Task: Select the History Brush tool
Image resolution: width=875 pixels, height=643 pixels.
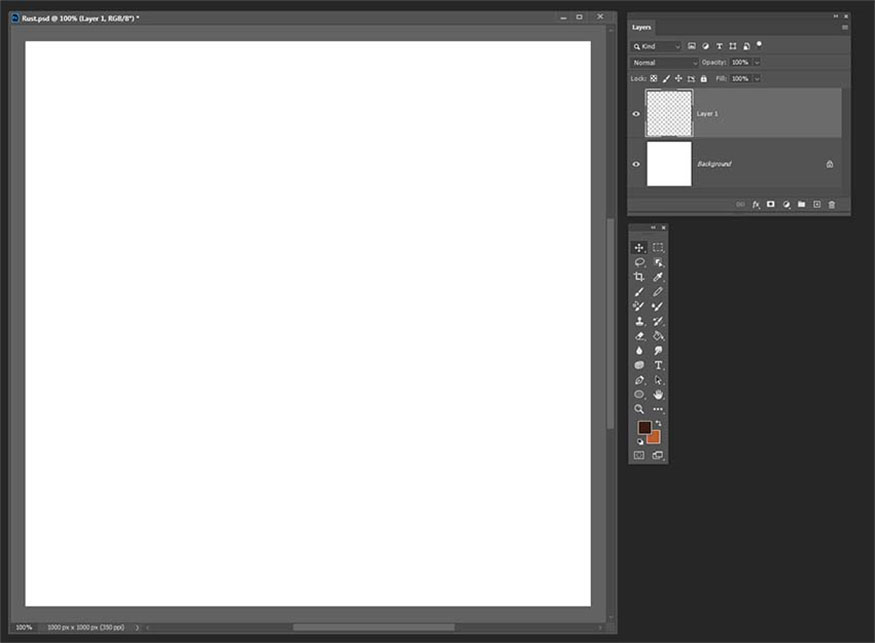Action: (658, 321)
